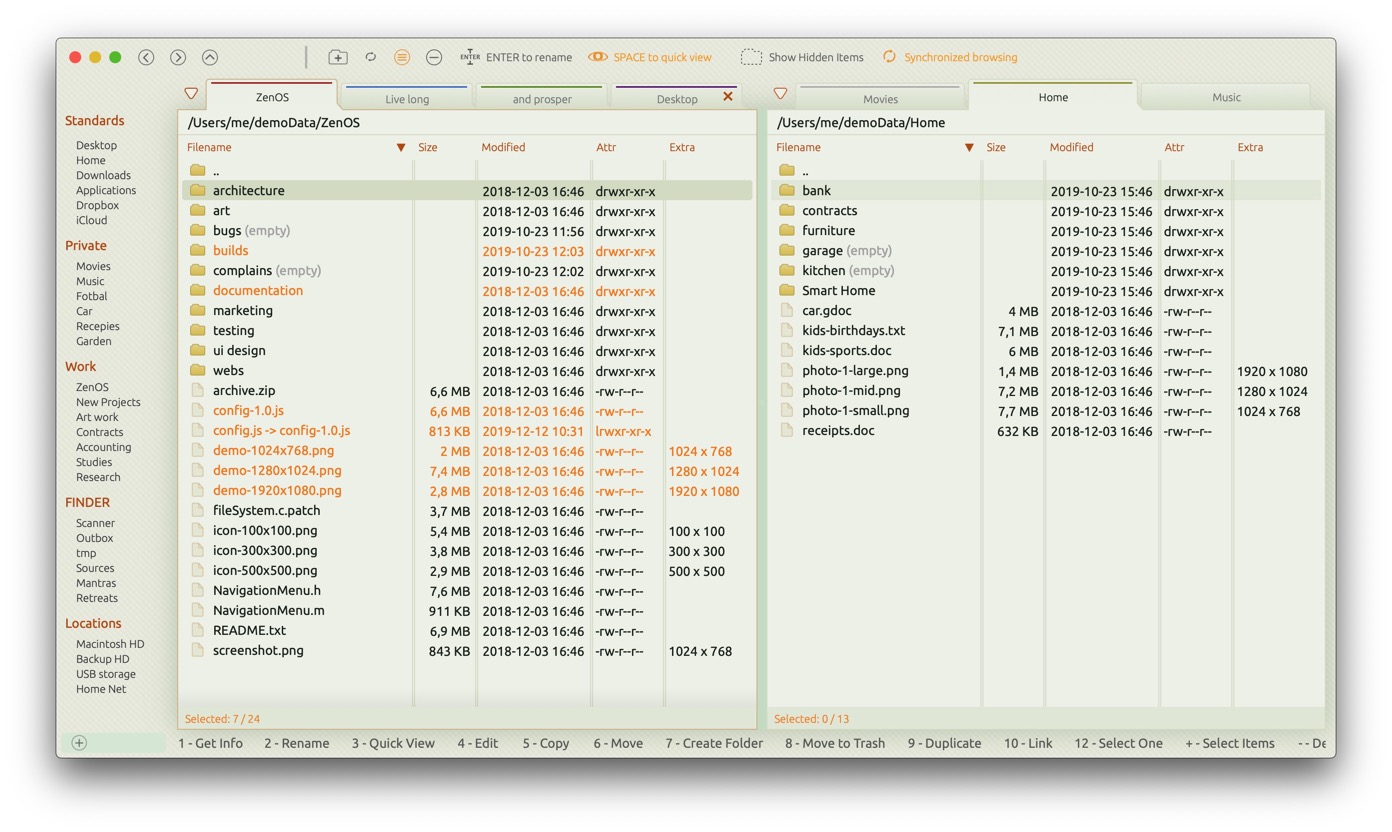The height and width of the screenshot is (832, 1392).
Task: Close the Desktop tab
Action: 728,97
